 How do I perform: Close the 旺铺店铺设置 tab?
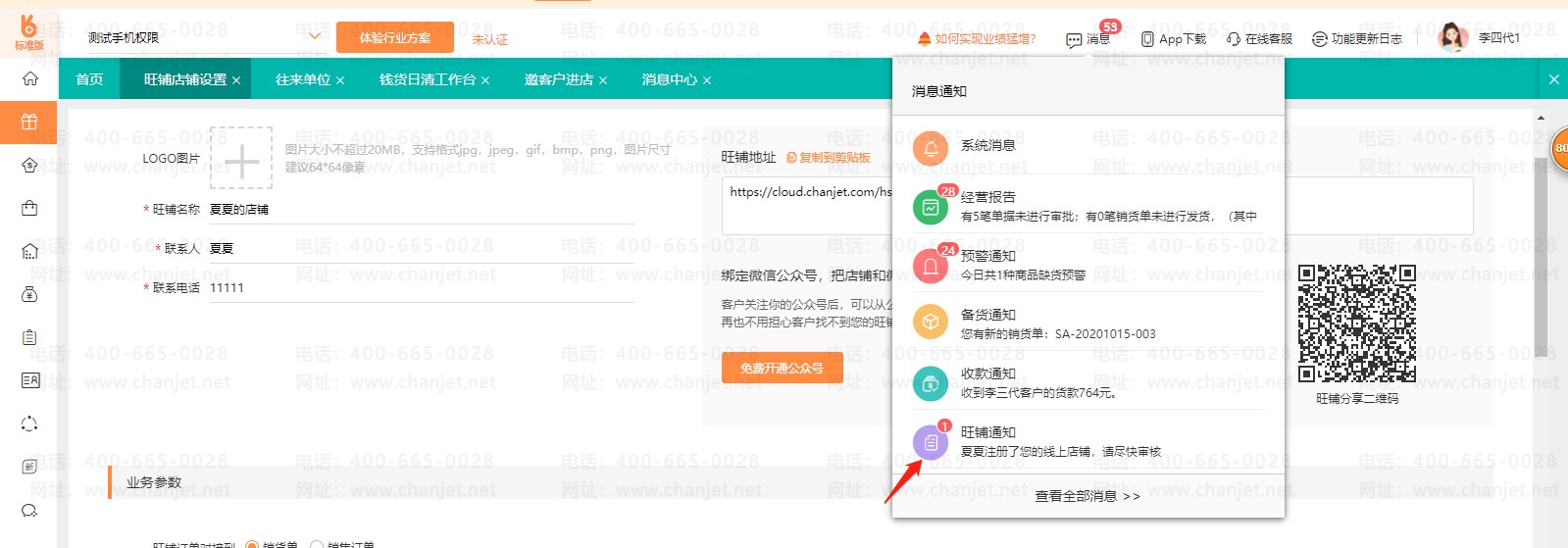[236, 80]
